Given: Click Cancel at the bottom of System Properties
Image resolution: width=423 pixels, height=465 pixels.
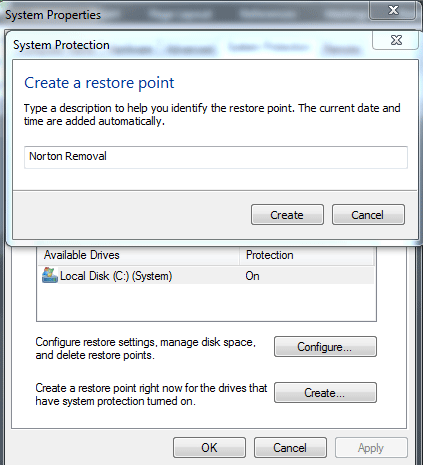Looking at the screenshot, I should point(290,447).
